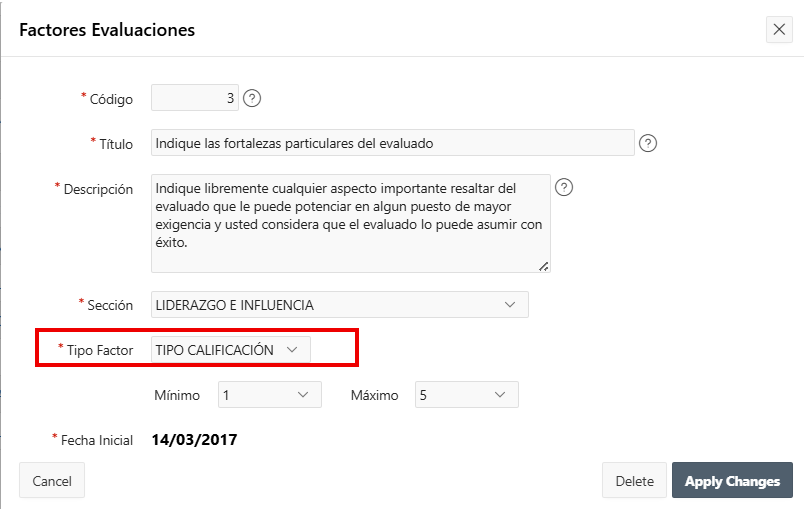The width and height of the screenshot is (804, 509).
Task: Click Apply Changes
Action: click(x=732, y=481)
